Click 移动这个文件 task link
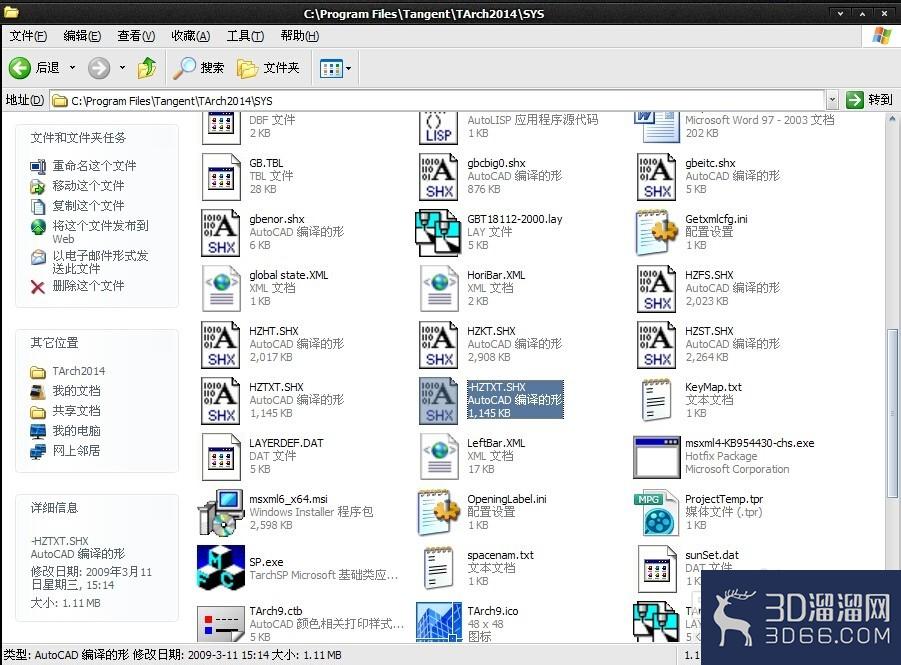This screenshot has height=665, width=901. coord(88,186)
